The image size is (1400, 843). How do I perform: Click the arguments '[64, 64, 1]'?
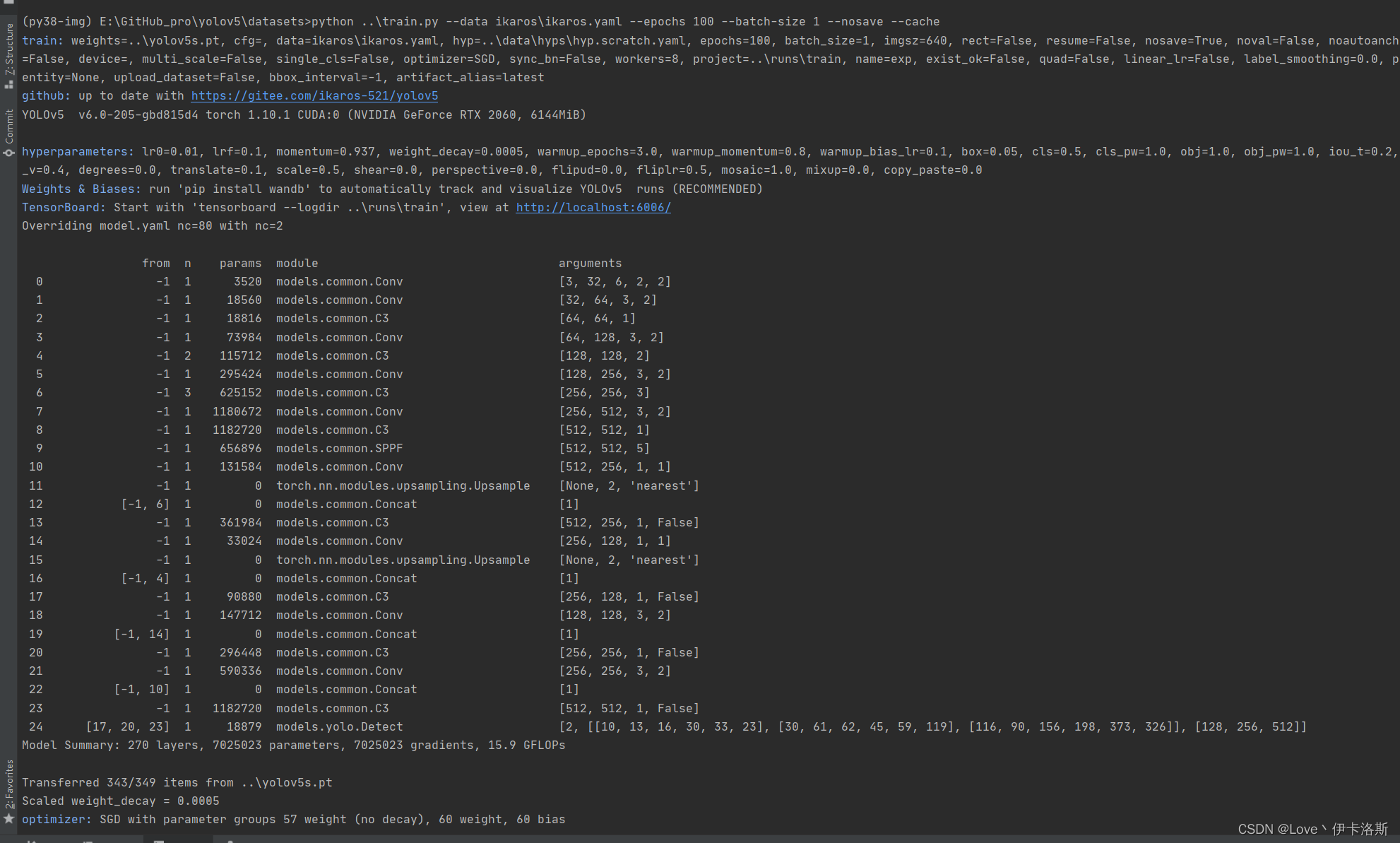597,319
